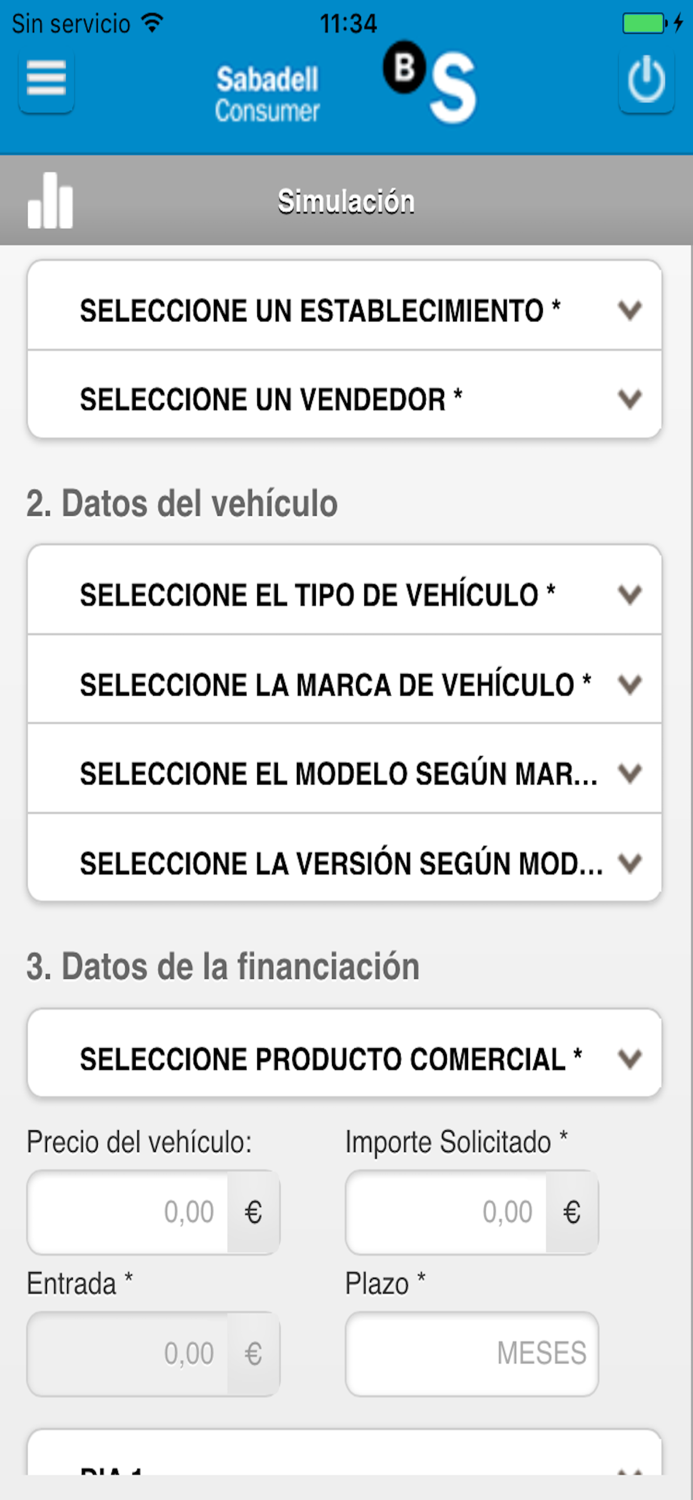
Task: Expand the Seleccione un Vendedor dropdown
Action: point(346,399)
